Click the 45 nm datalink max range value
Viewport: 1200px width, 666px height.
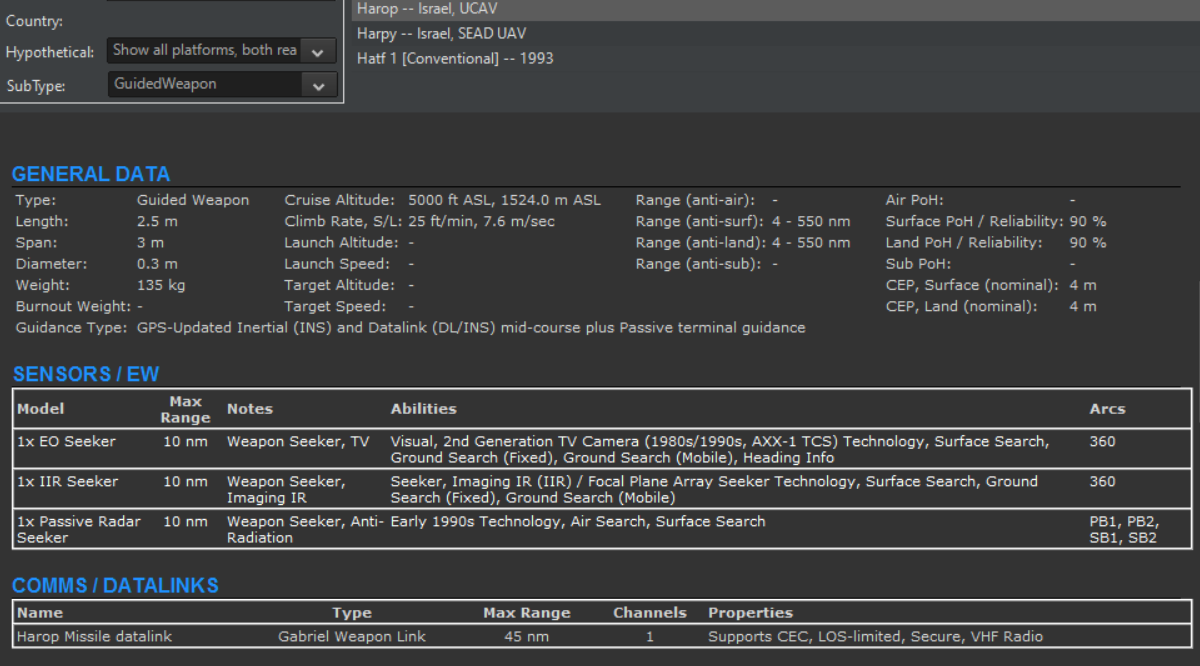526,636
